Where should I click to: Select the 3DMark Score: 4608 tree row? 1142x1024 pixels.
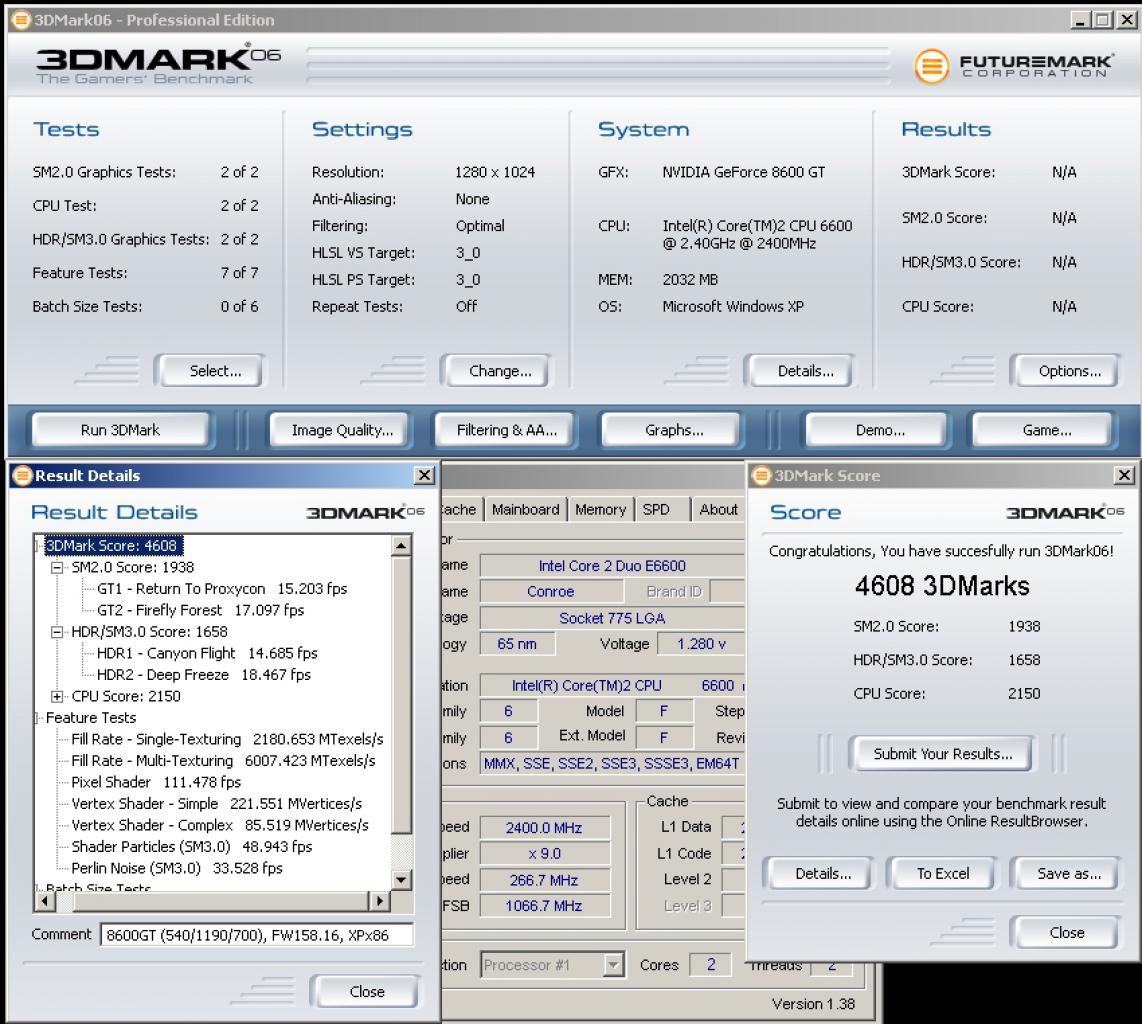click(x=111, y=546)
